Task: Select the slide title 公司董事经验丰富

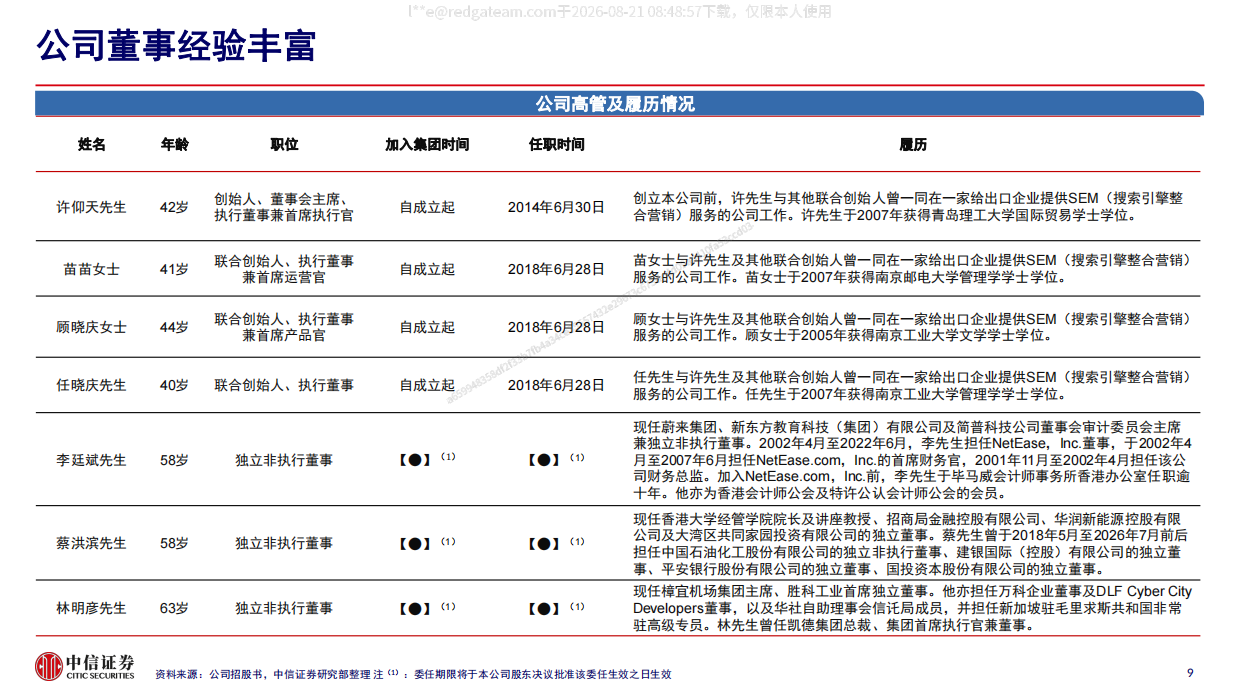Action: (176, 46)
